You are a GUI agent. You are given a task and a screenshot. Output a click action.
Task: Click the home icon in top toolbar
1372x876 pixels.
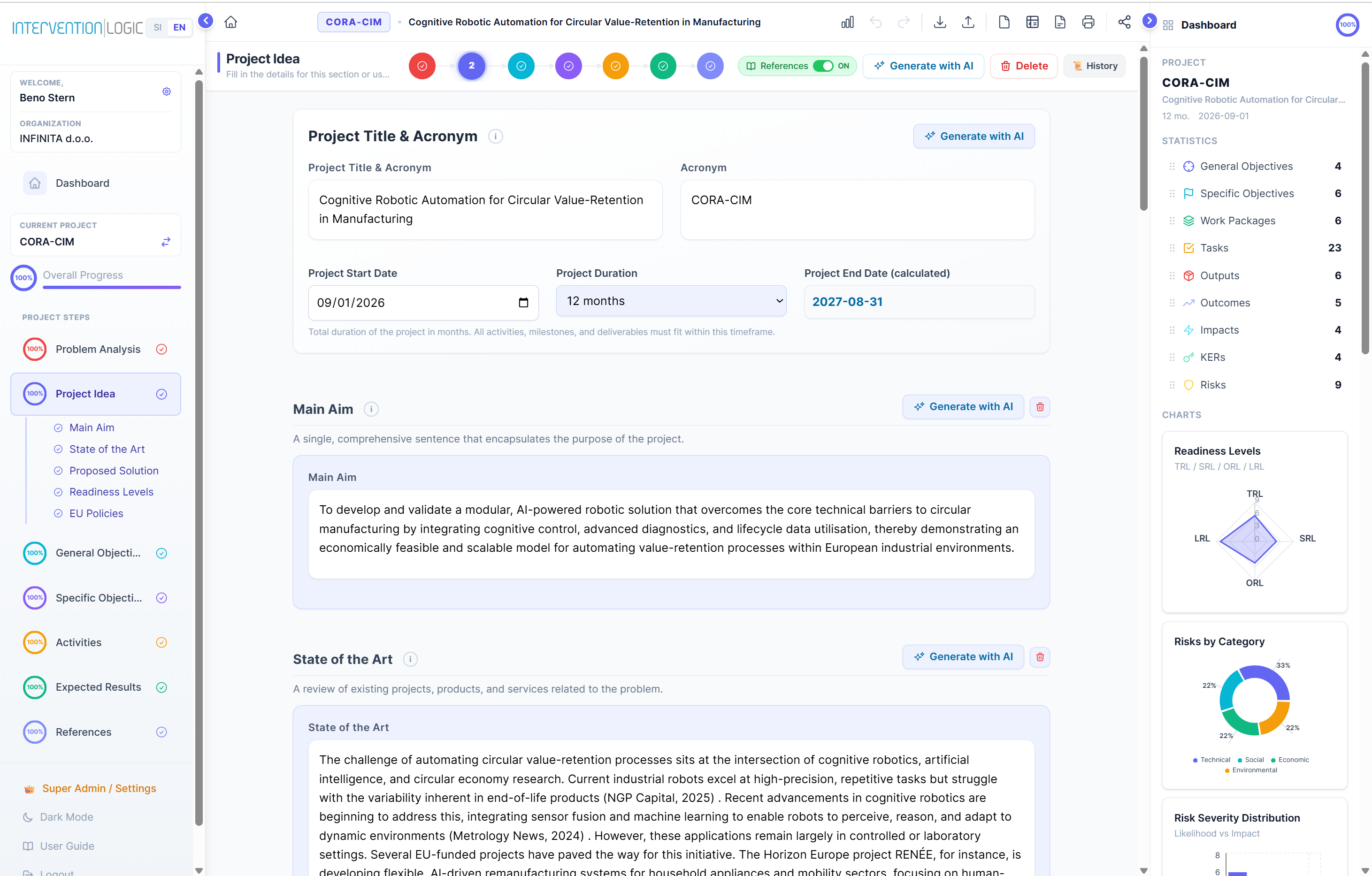pyautogui.click(x=230, y=22)
